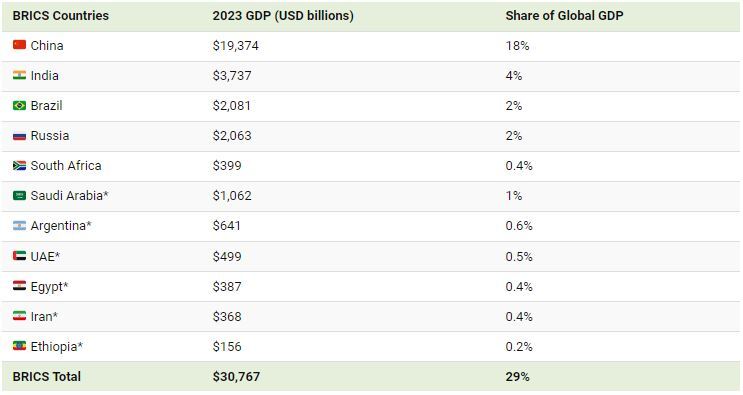Click India's 4% share cell

[514, 76]
